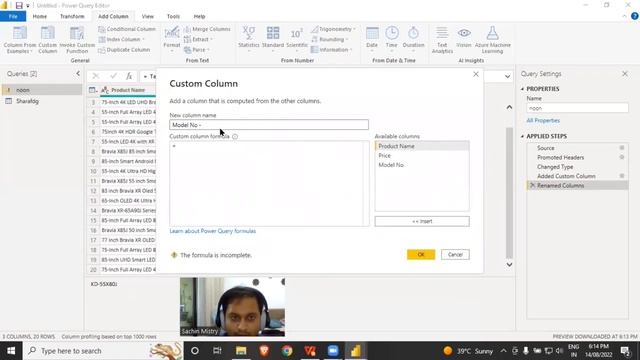This screenshot has height=360, width=640.
Task: Open Learn about Power Query formulas link
Action: [213, 231]
